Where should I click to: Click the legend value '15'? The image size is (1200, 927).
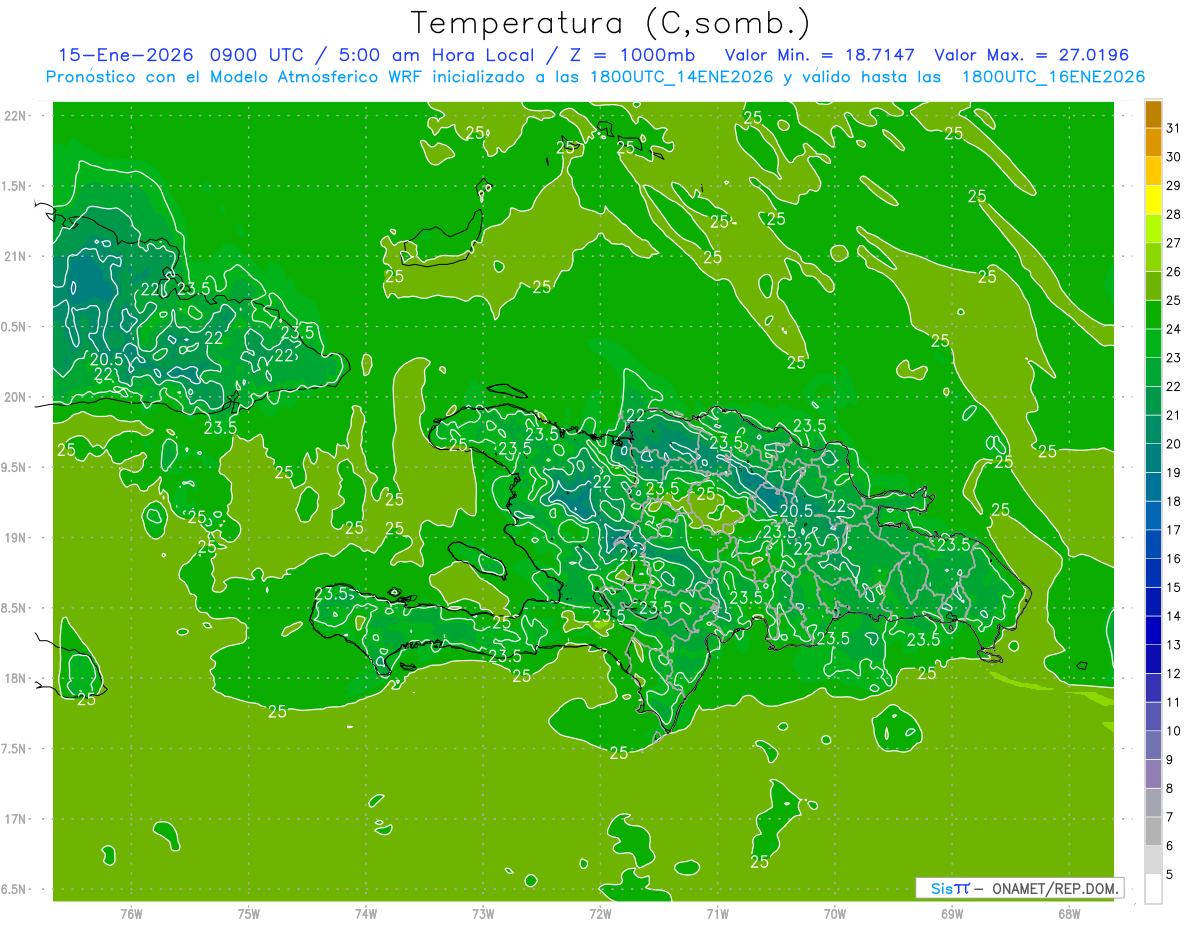click(x=1174, y=588)
